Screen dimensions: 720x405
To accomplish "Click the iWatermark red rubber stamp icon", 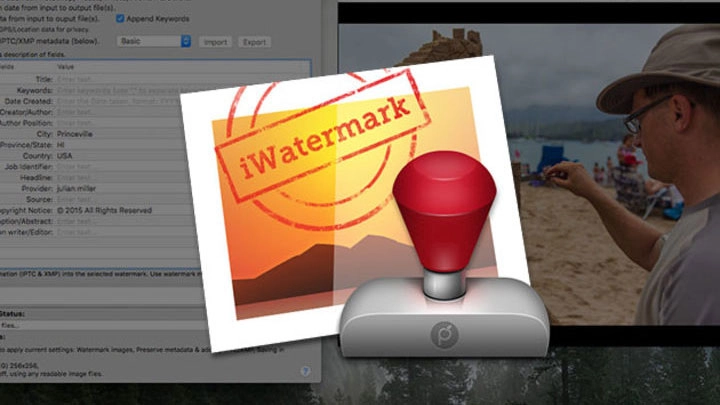I will pyautogui.click(x=444, y=253).
